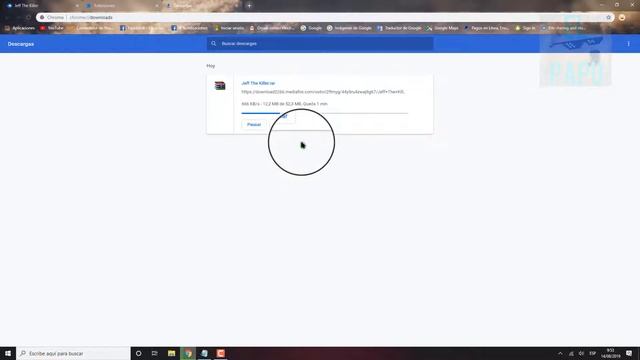Open the Iniciar sesión bookmark
Screen dimensions: 640x360
[229, 28]
